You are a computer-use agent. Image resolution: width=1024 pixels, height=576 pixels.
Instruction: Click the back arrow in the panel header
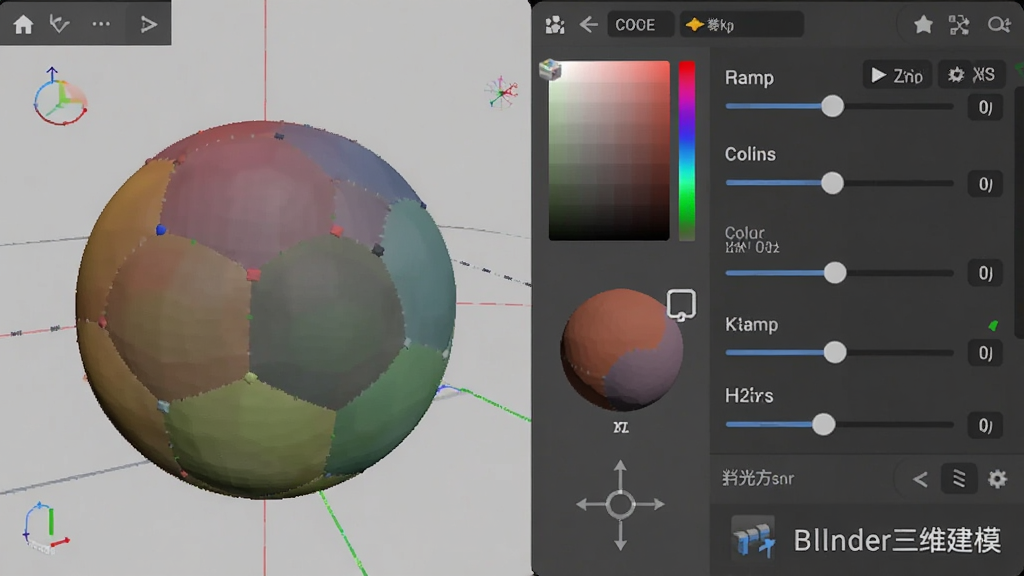tap(588, 25)
